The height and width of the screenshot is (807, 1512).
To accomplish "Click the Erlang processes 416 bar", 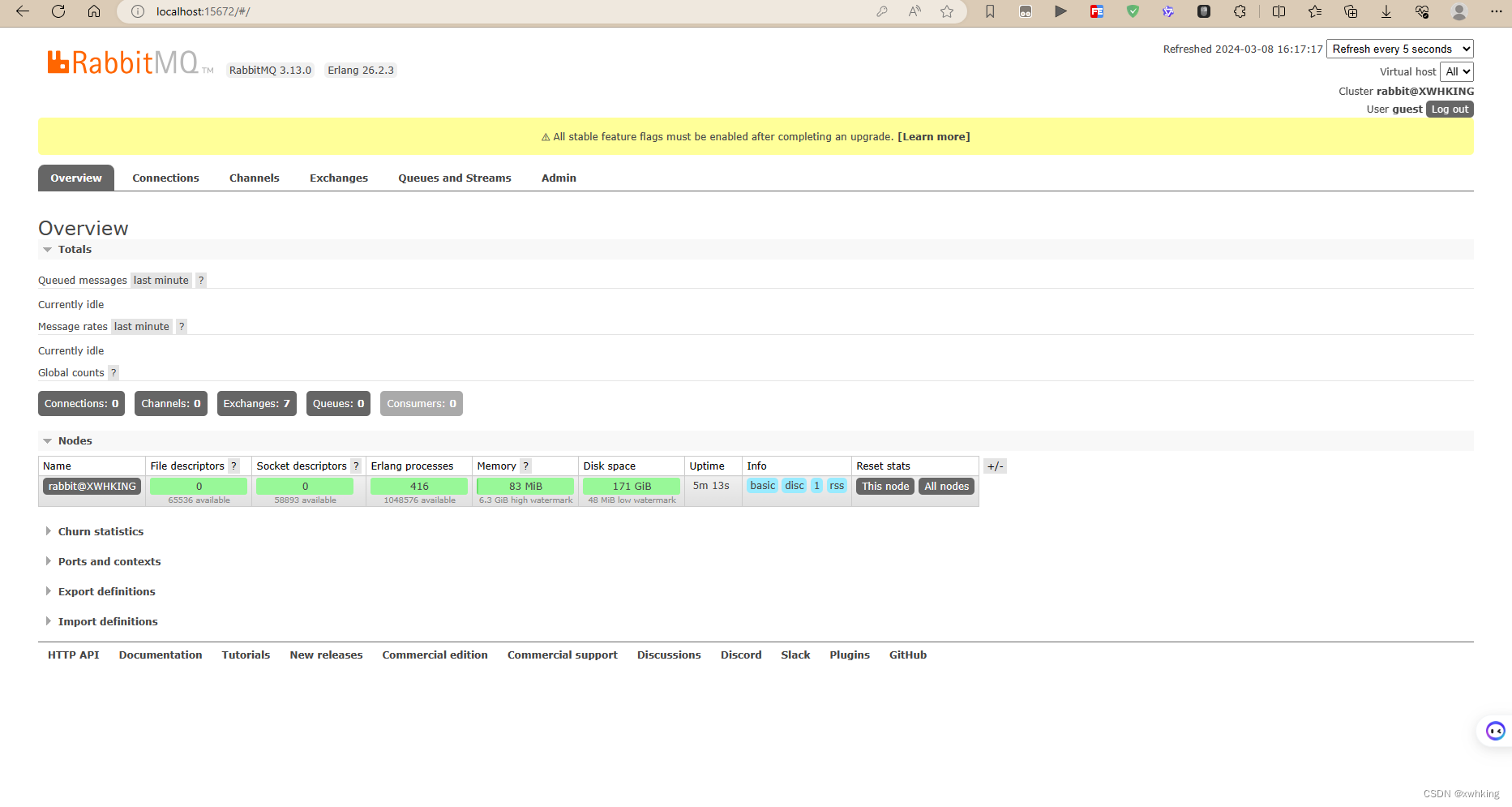I will pyautogui.click(x=419, y=487).
